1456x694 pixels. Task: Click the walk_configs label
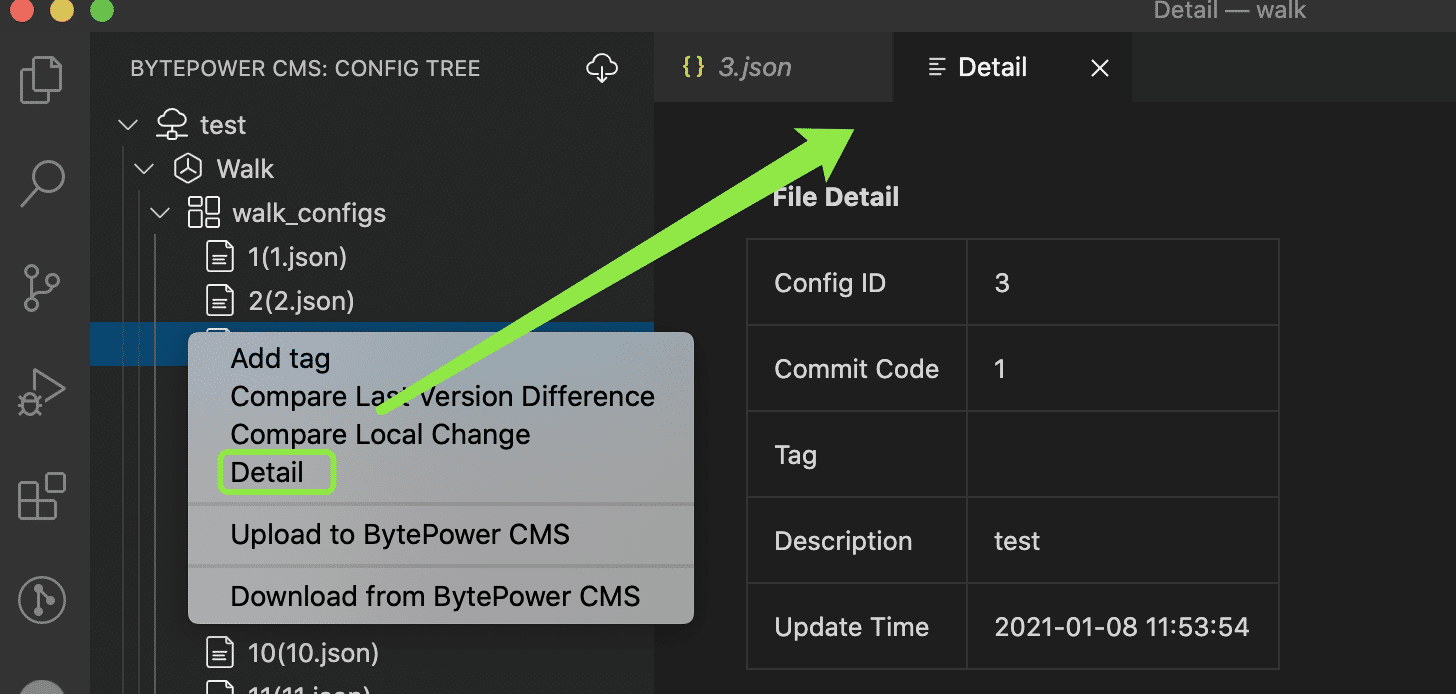point(309,213)
